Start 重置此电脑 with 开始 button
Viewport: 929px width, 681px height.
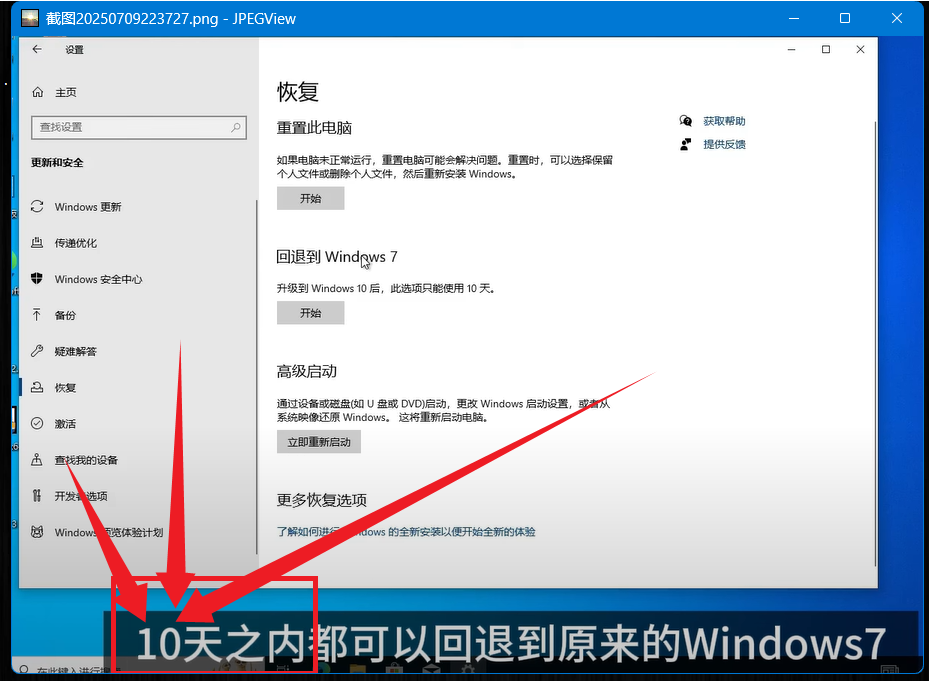point(310,199)
